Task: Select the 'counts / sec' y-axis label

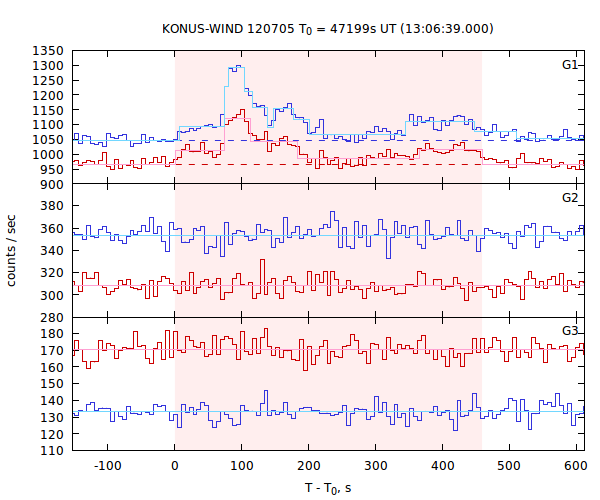Action: (11, 251)
